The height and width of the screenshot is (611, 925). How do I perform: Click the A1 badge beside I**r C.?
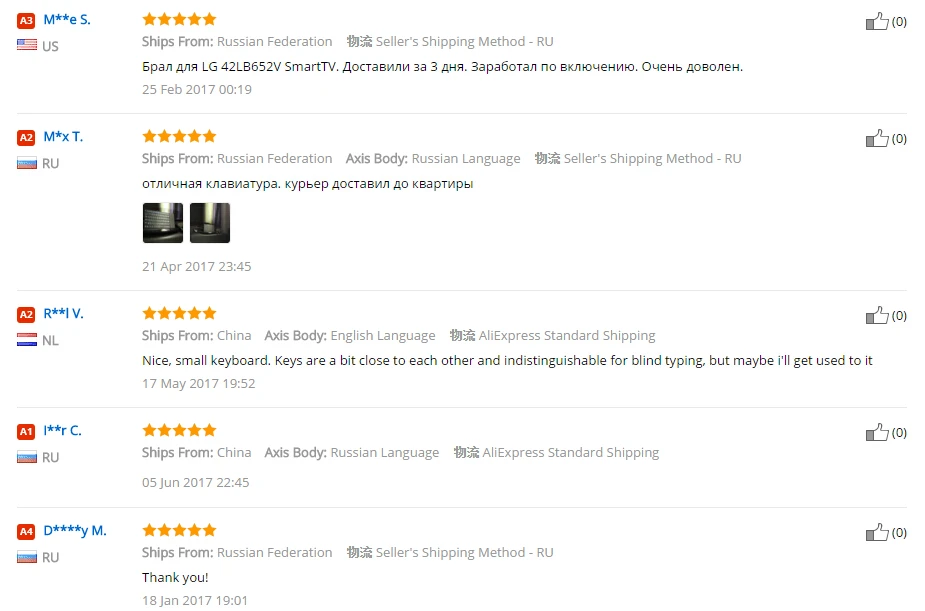(x=26, y=432)
